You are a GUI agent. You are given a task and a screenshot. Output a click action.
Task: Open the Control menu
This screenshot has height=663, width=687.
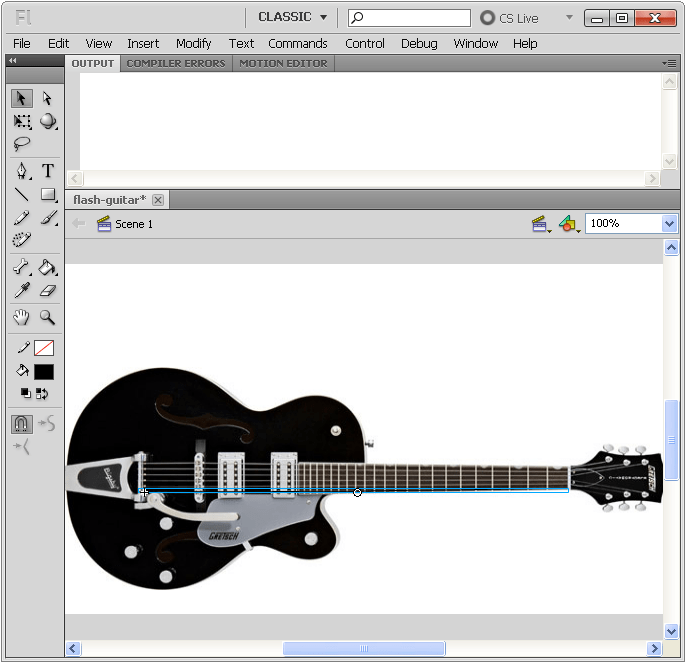(x=365, y=43)
